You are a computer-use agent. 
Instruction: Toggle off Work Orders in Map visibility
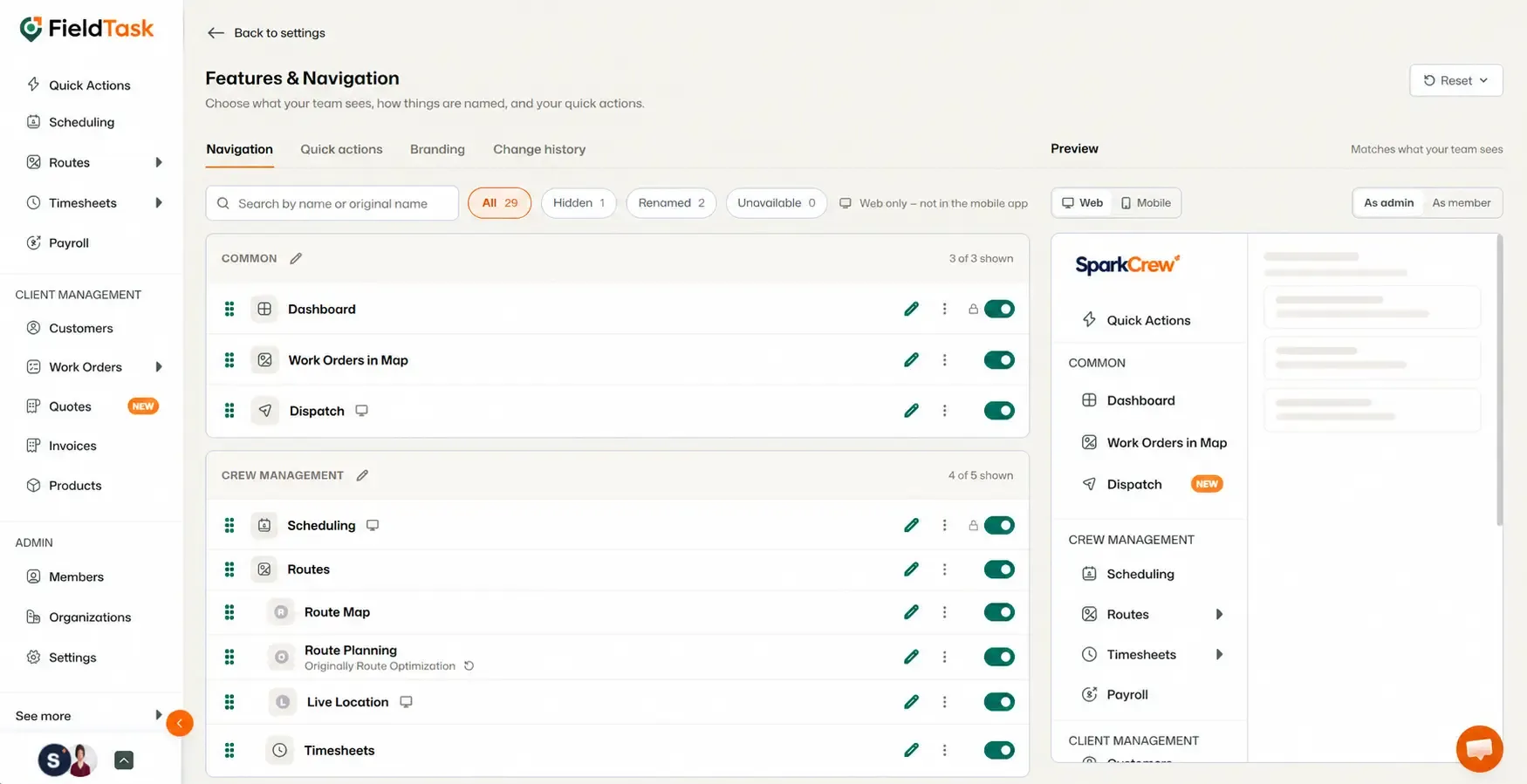(999, 360)
